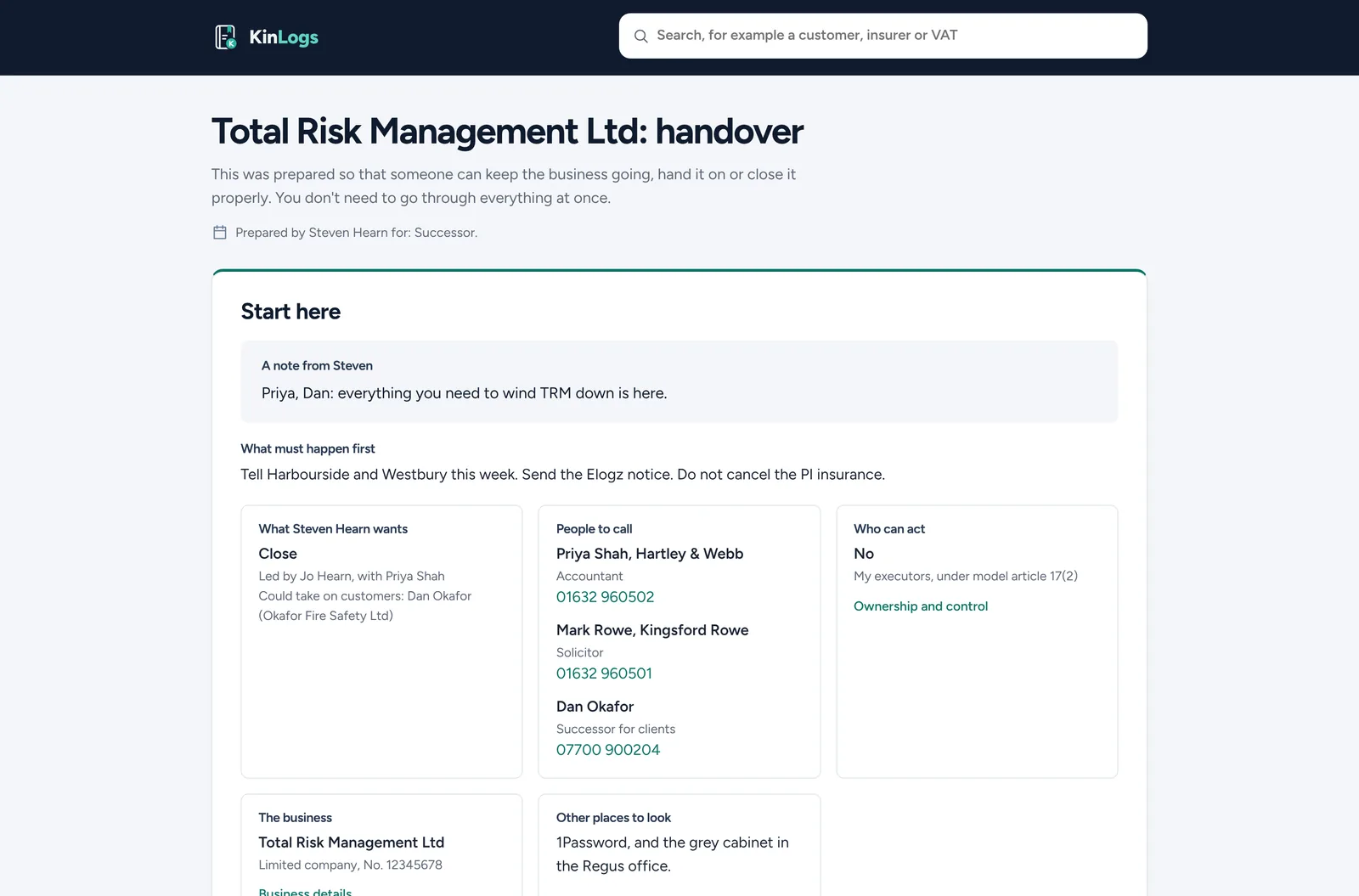Image resolution: width=1359 pixels, height=896 pixels.
Task: Click 'Other places to look' card title
Action: (x=613, y=818)
